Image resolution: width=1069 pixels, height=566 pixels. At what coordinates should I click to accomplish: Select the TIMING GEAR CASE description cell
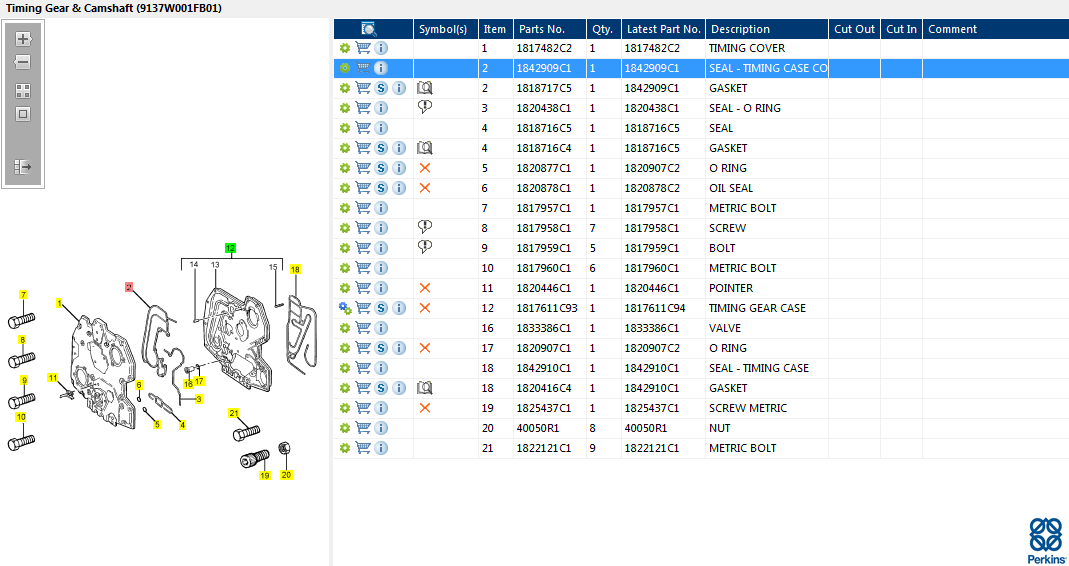click(x=767, y=308)
